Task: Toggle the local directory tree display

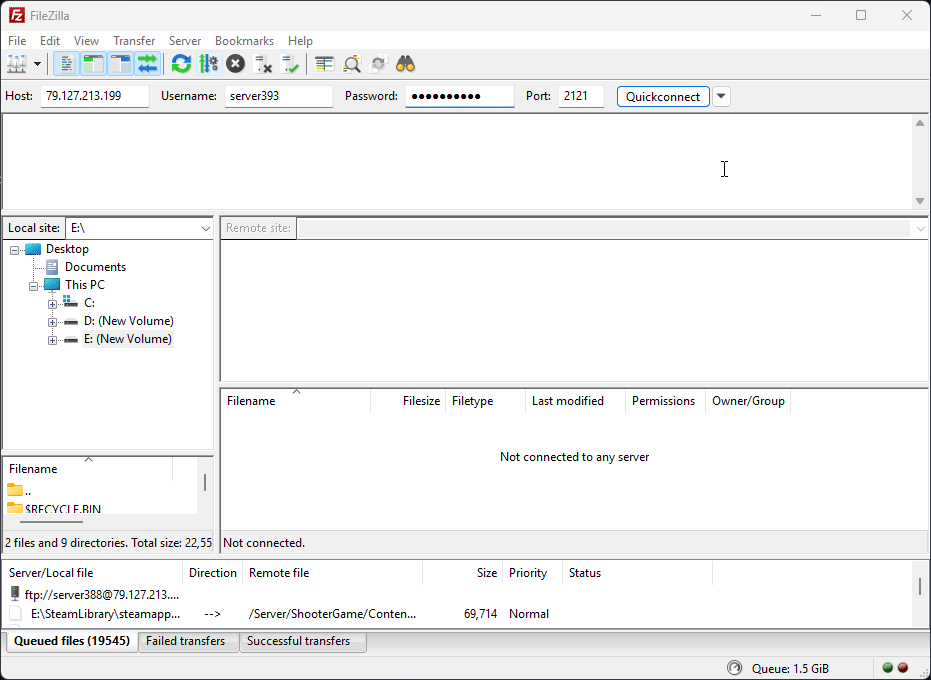Action: (94, 64)
